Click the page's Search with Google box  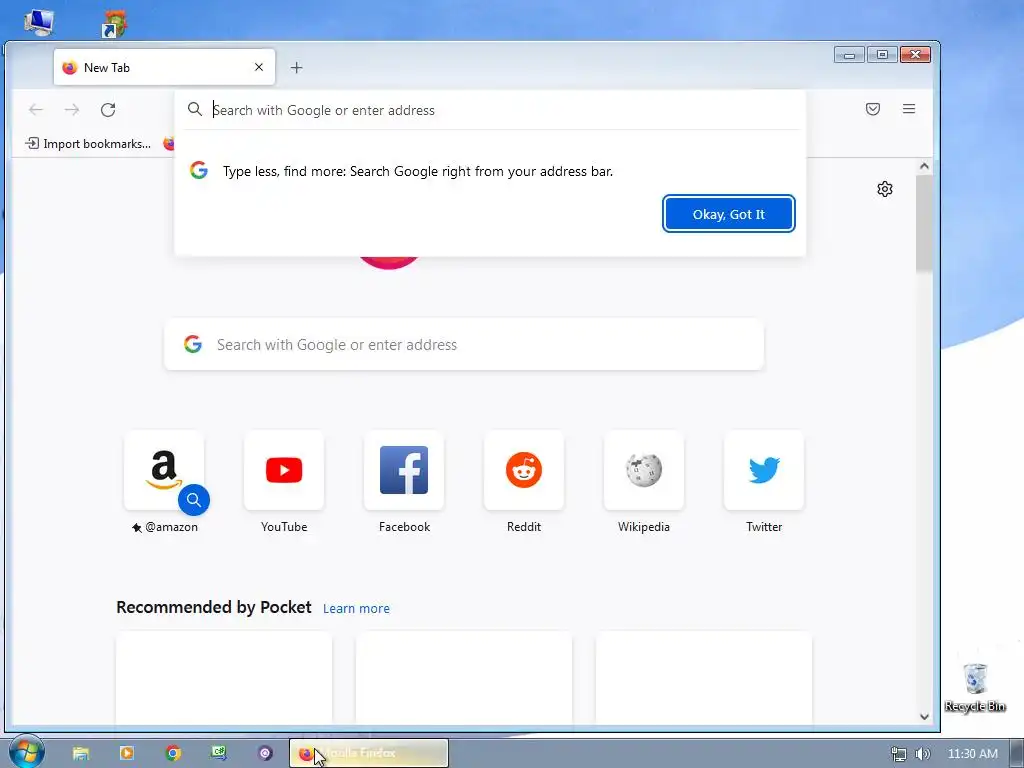click(464, 344)
